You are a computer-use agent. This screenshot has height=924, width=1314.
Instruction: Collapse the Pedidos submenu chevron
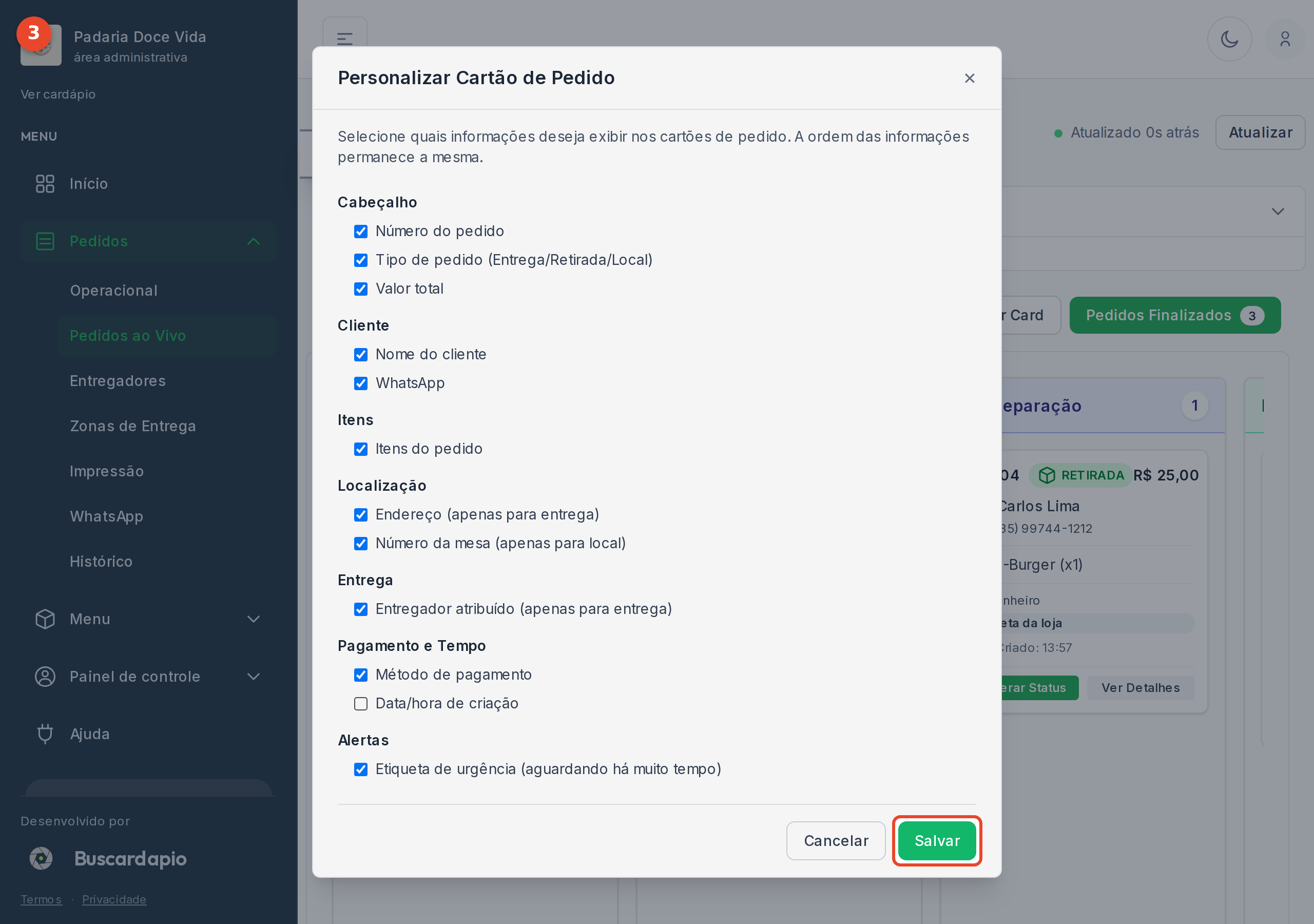(254, 241)
